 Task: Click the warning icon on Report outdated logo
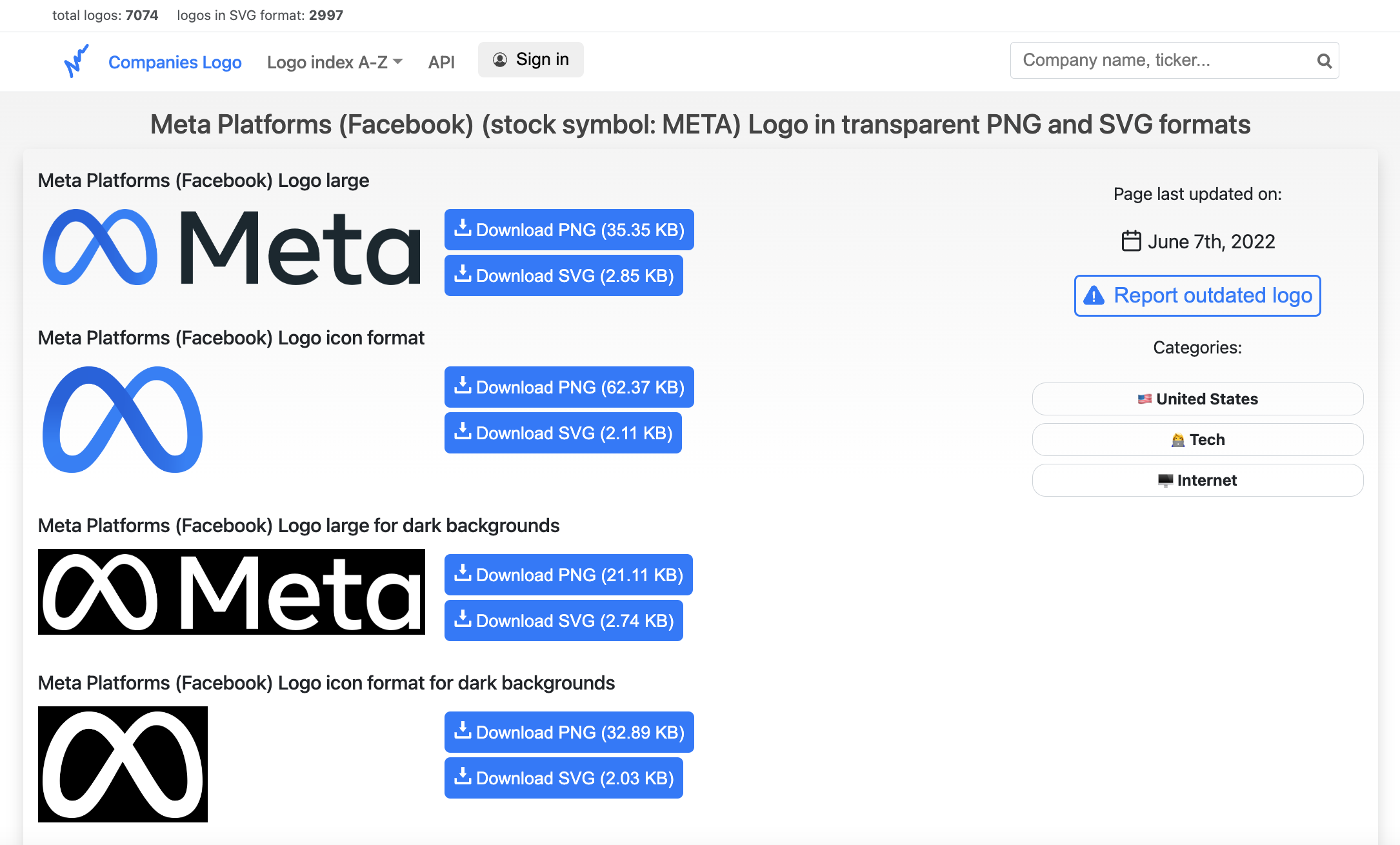tap(1094, 295)
